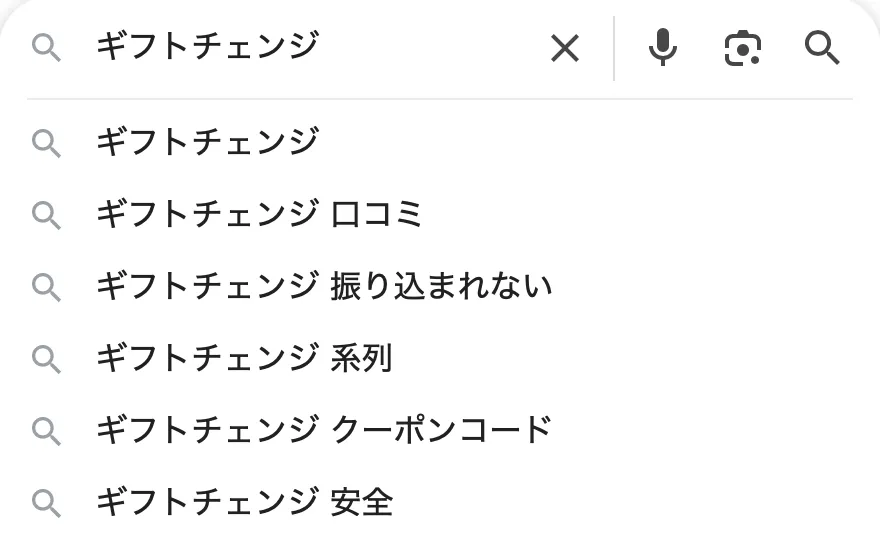Click magnifier icon beside 安全 suggestion

pos(46,502)
